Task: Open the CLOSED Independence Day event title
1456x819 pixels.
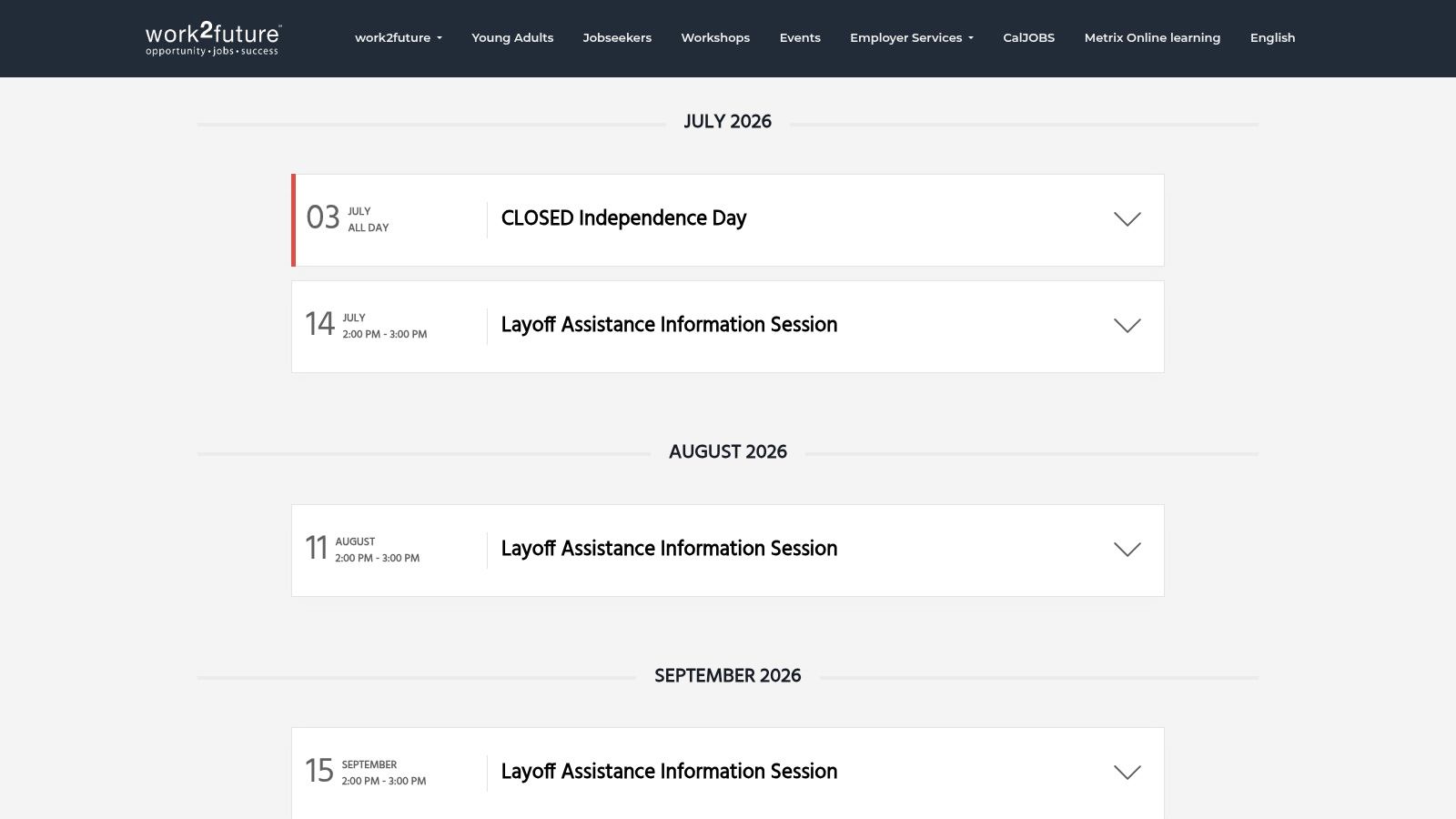Action: tap(623, 218)
